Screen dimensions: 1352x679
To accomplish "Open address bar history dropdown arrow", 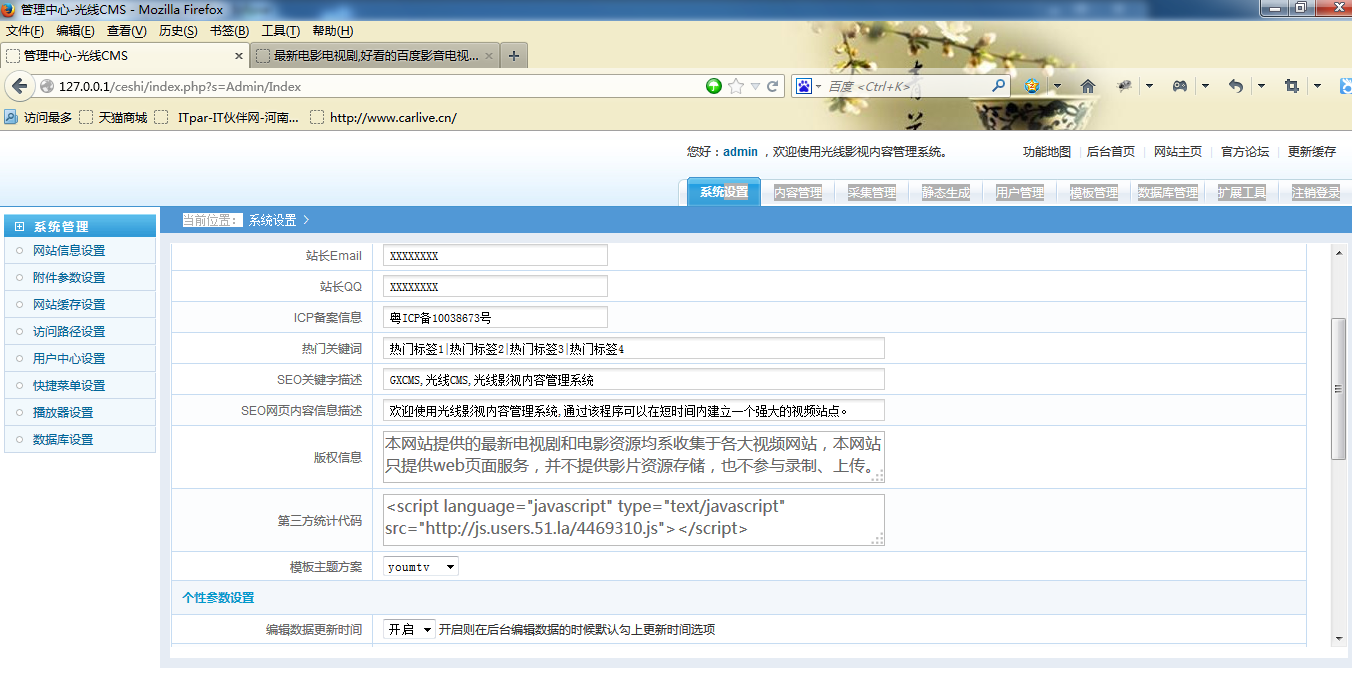I will point(755,86).
